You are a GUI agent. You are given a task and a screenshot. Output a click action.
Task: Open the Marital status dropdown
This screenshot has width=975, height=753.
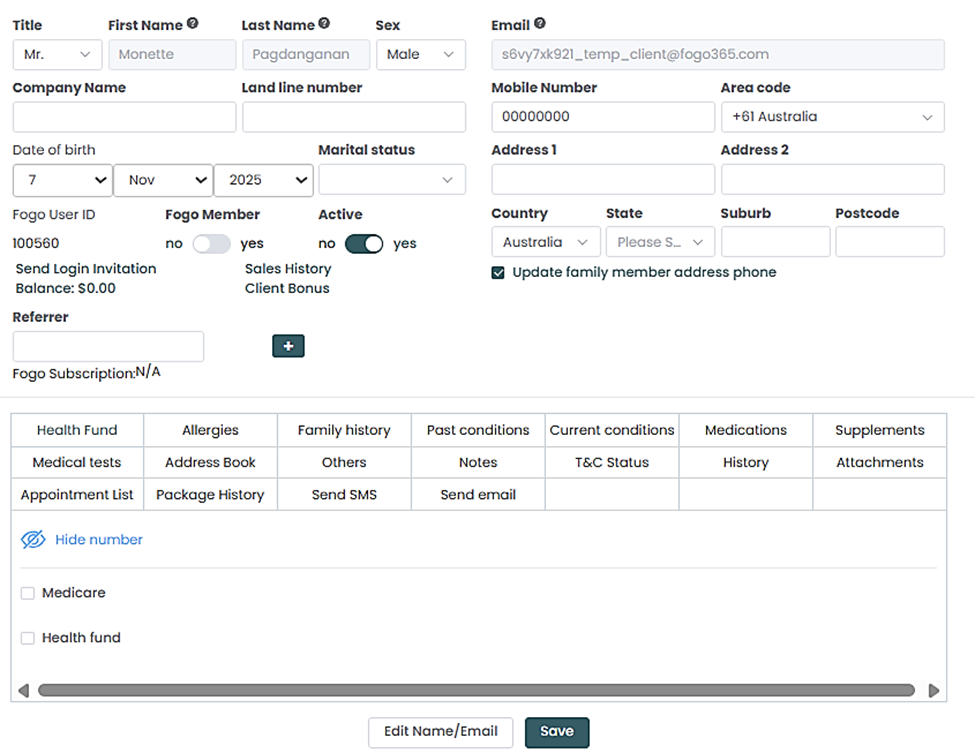[391, 180]
